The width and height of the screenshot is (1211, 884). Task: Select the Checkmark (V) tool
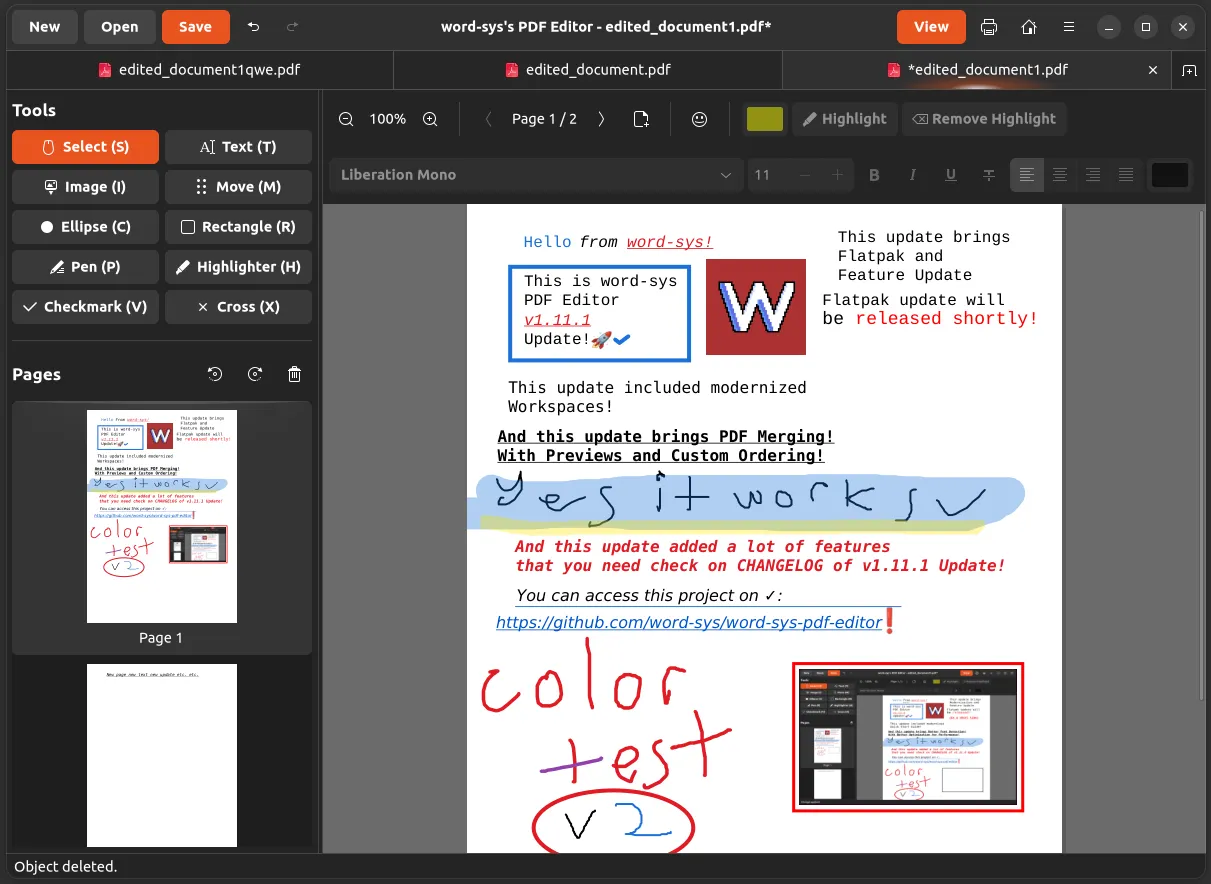pyautogui.click(x=86, y=307)
